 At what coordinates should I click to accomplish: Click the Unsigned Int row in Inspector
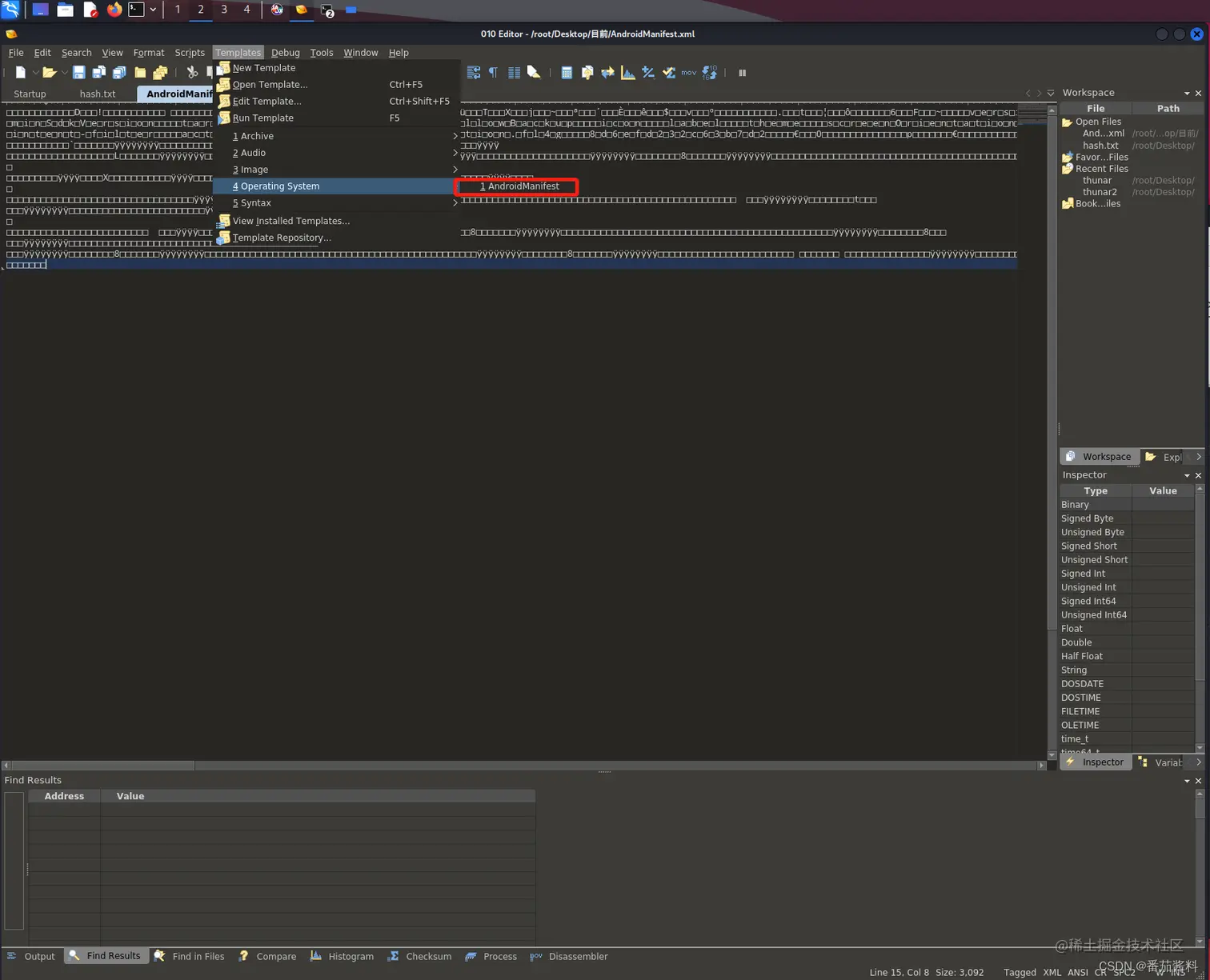click(1127, 587)
